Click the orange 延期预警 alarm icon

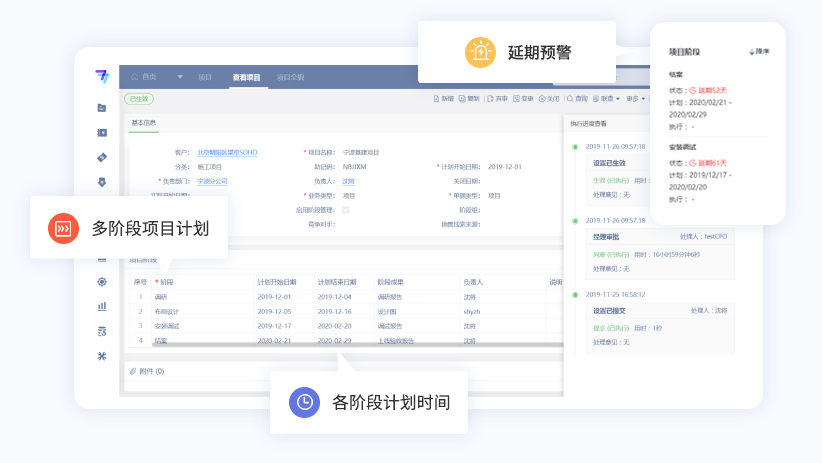tap(480, 52)
